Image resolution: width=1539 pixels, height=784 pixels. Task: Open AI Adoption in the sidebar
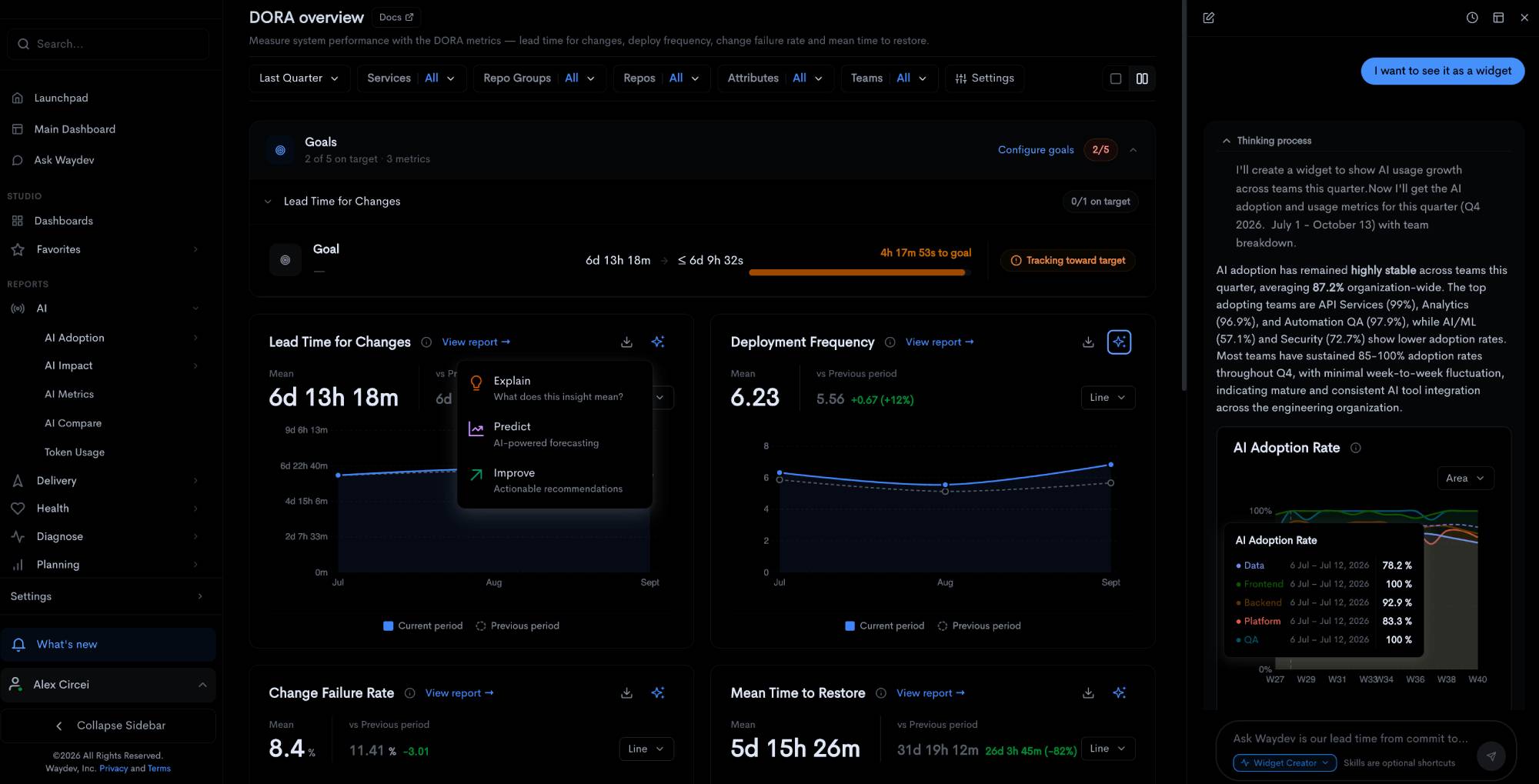[112, 338]
